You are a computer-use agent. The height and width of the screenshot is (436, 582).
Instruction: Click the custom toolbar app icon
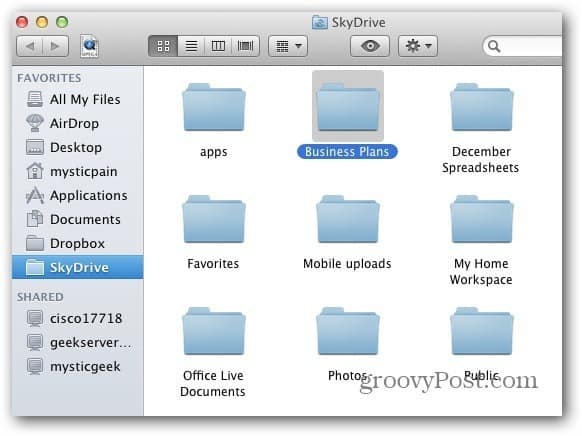89,46
